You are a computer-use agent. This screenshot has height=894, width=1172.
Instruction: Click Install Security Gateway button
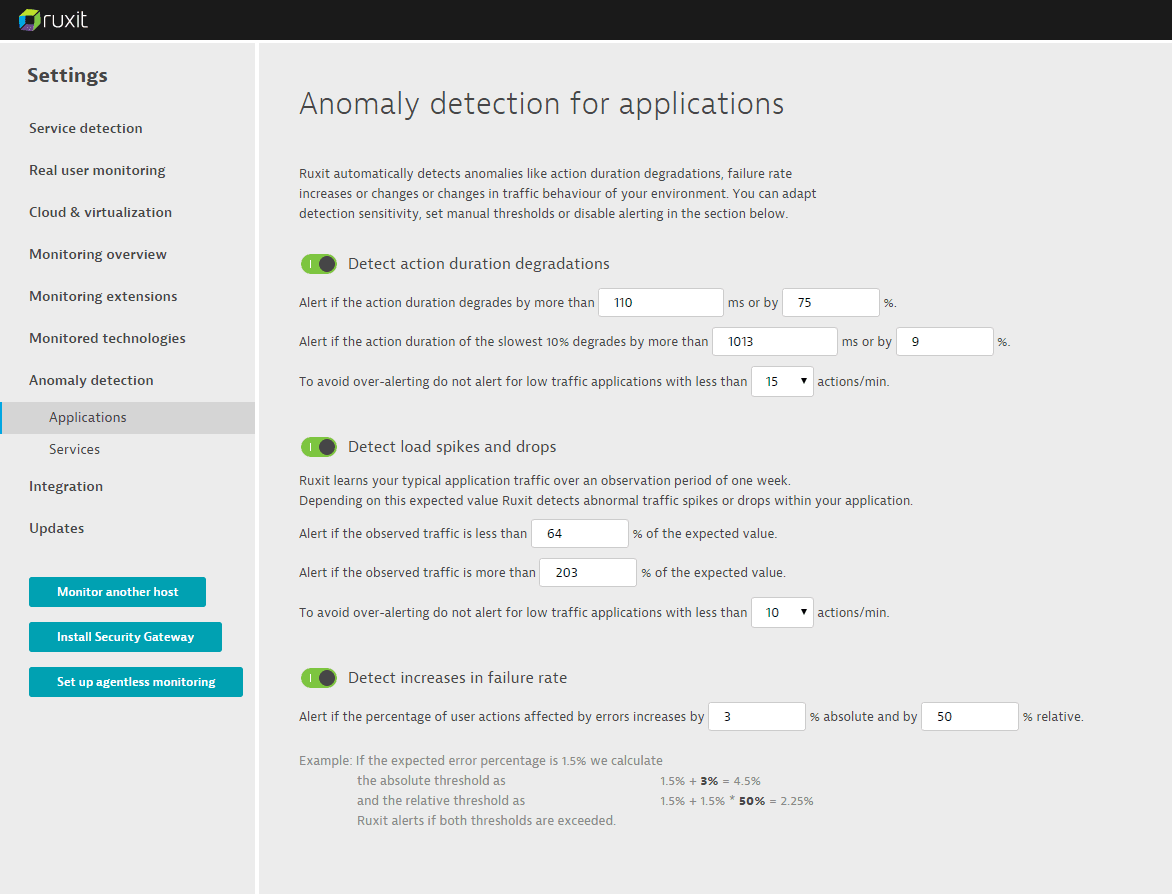(x=126, y=637)
